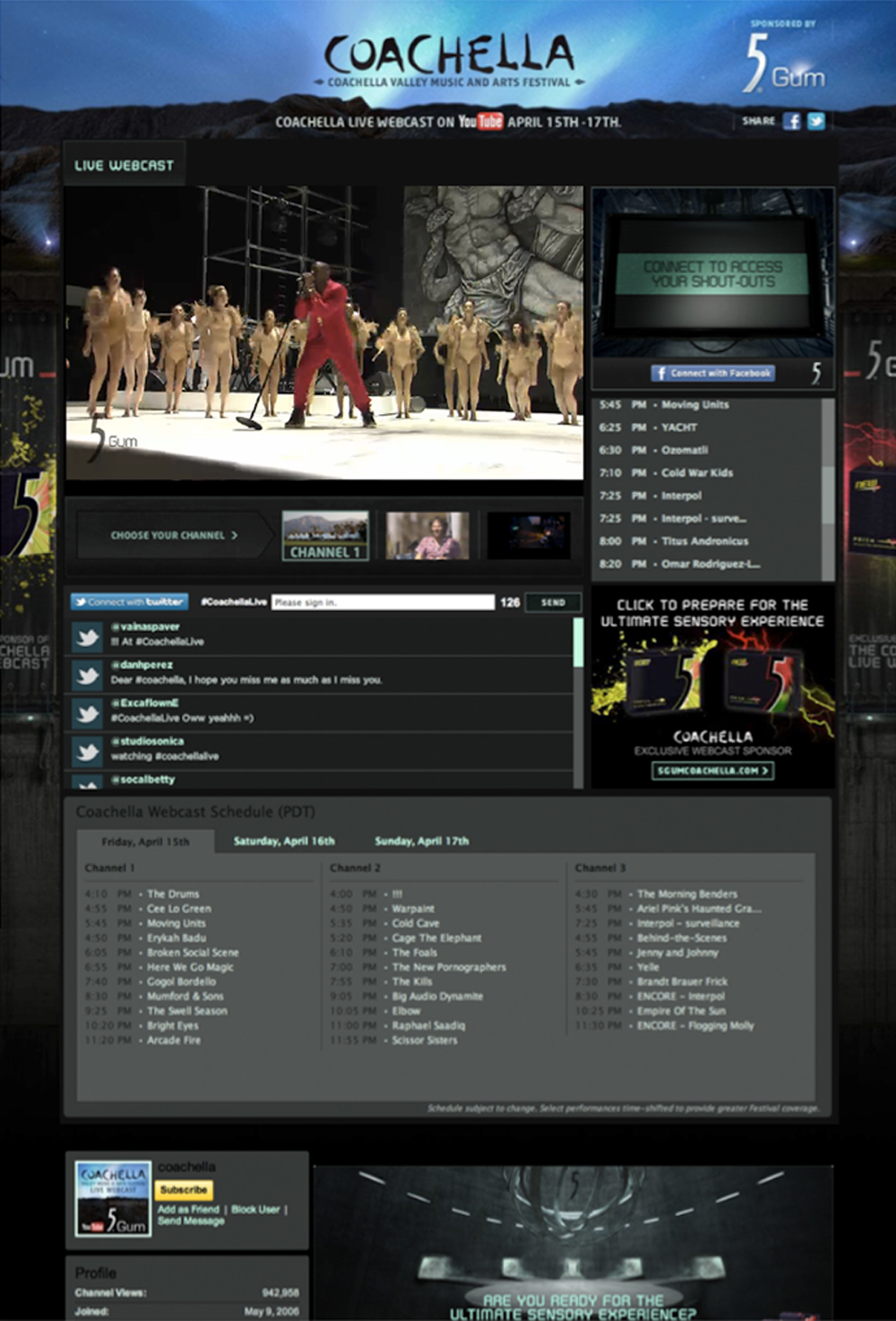Click The Morning Benders in Channel 3
Viewport: 896px width, 1321px height.
point(687,894)
